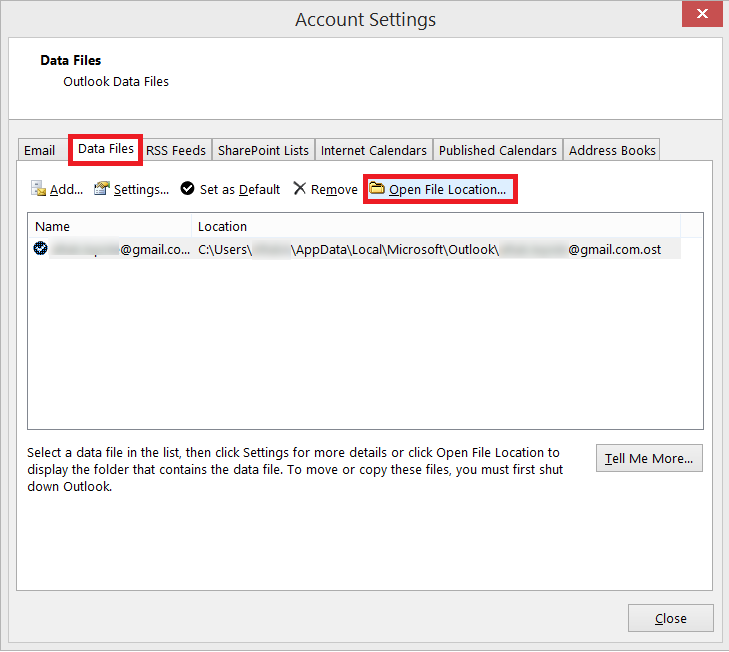Click the Add data file envelope icon

point(38,188)
